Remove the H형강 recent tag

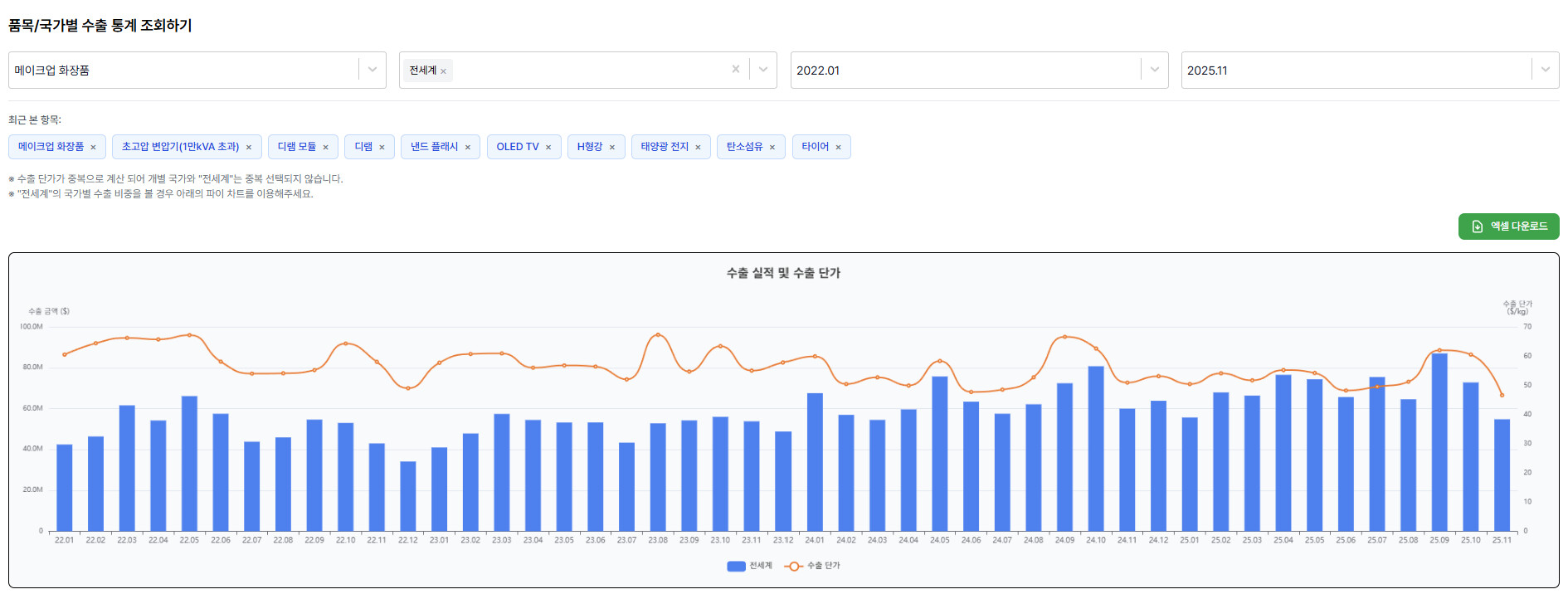pyautogui.click(x=612, y=148)
